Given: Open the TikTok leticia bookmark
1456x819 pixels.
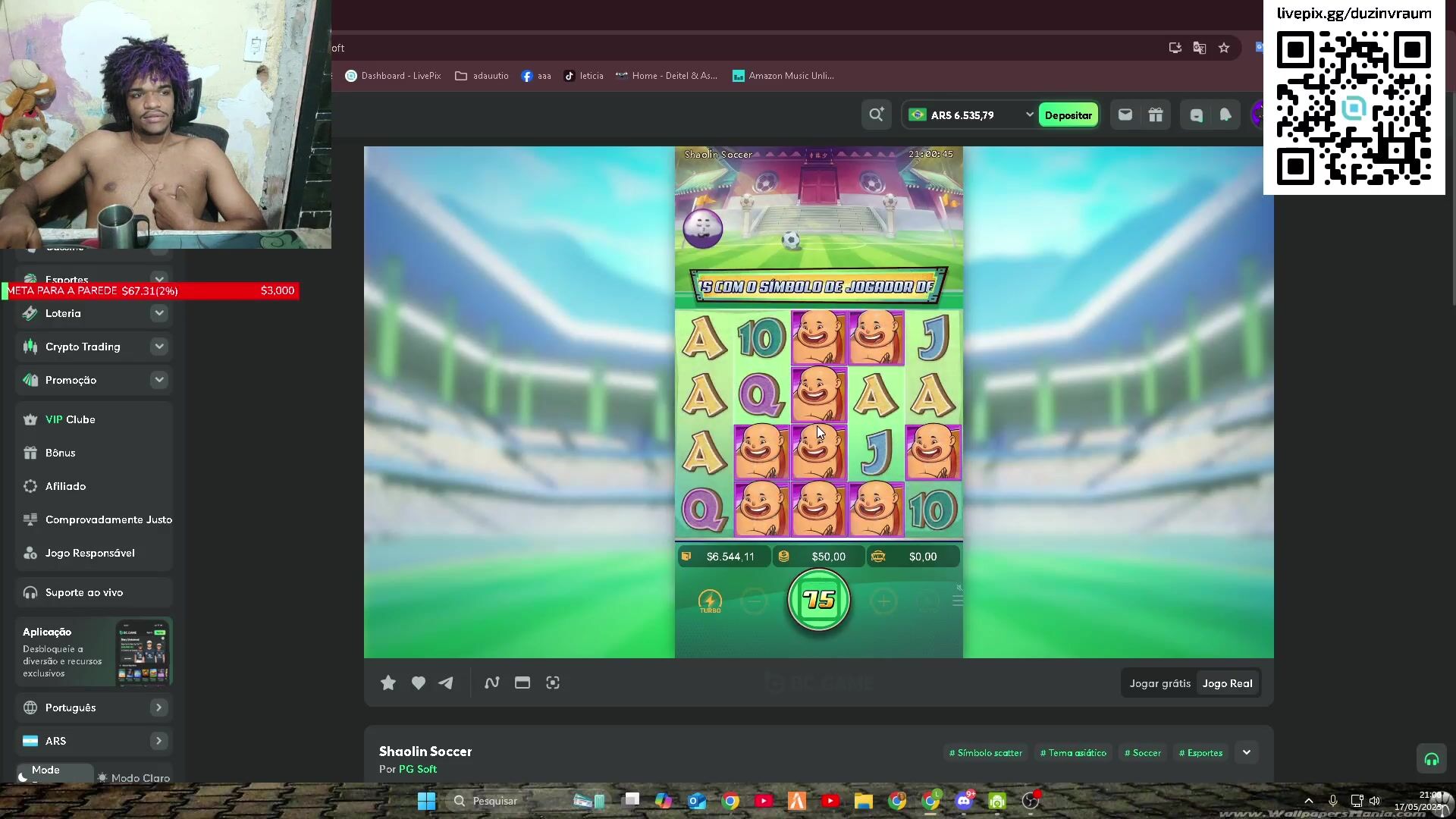Looking at the screenshot, I should pyautogui.click(x=583, y=76).
